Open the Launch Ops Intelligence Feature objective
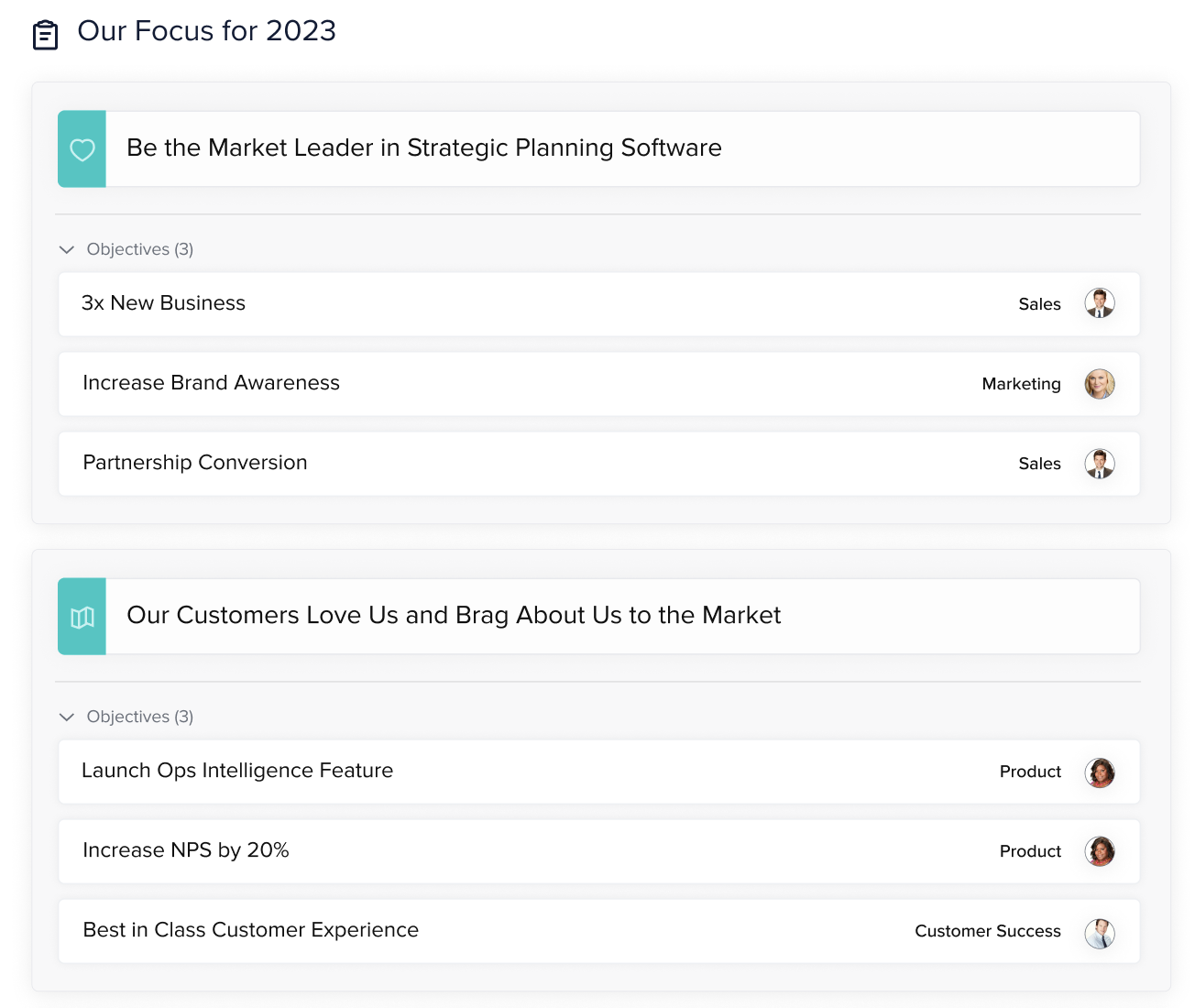 coord(237,771)
